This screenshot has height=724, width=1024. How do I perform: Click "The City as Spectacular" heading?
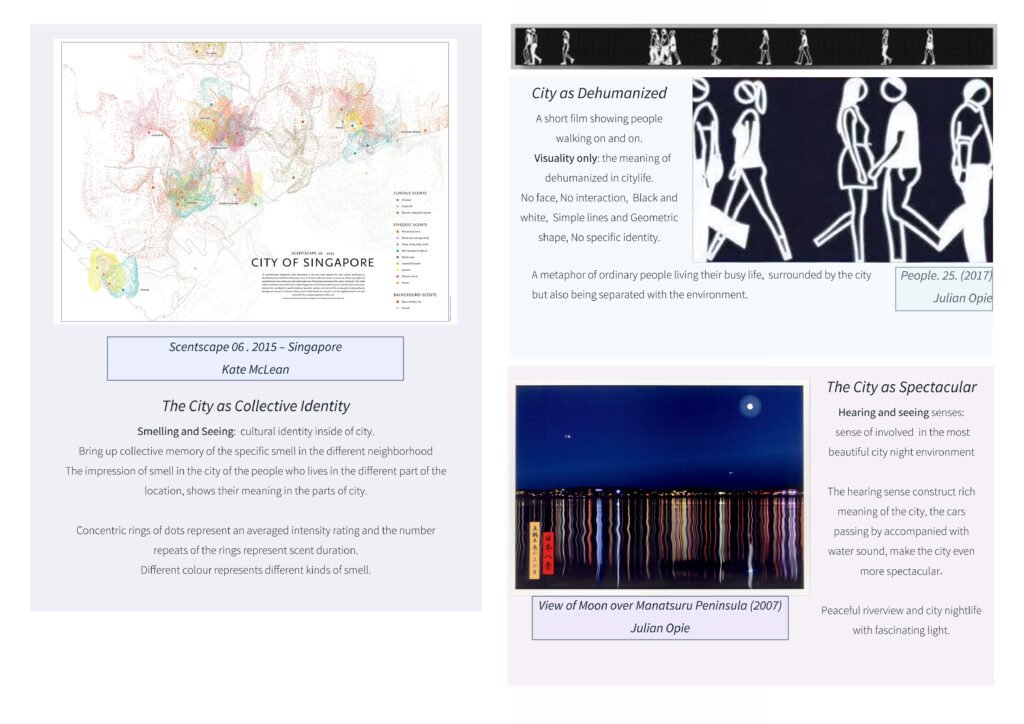(901, 387)
